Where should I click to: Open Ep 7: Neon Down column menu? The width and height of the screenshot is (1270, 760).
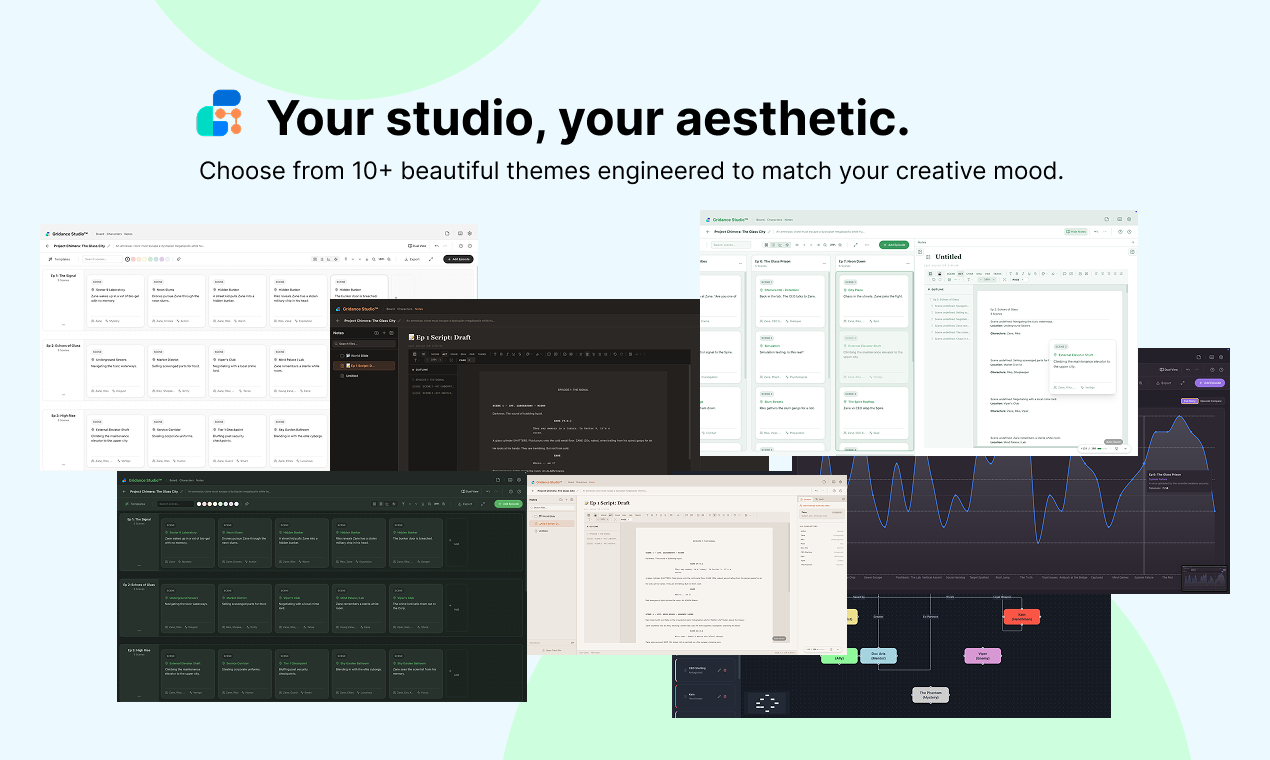tap(908, 263)
